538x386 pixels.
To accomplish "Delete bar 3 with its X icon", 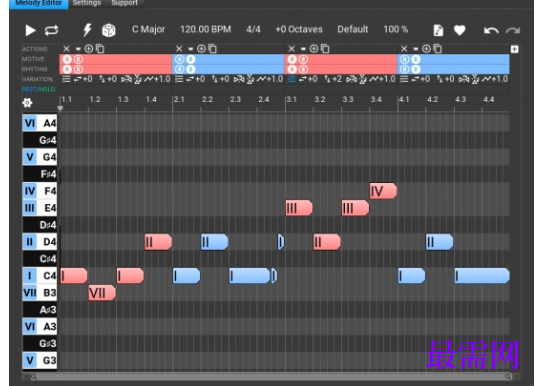I will click(292, 49).
